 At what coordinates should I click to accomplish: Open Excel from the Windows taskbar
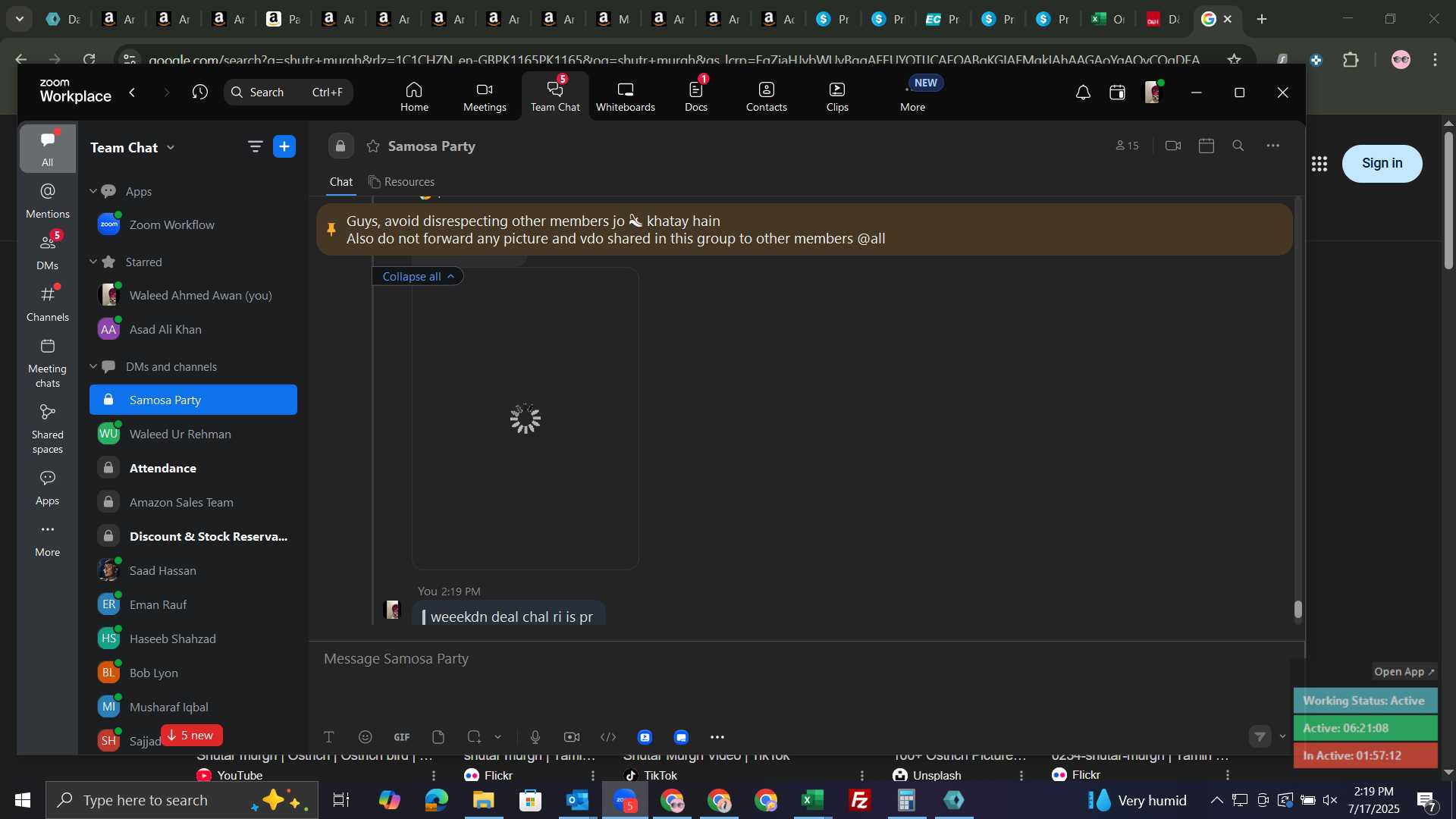813,800
